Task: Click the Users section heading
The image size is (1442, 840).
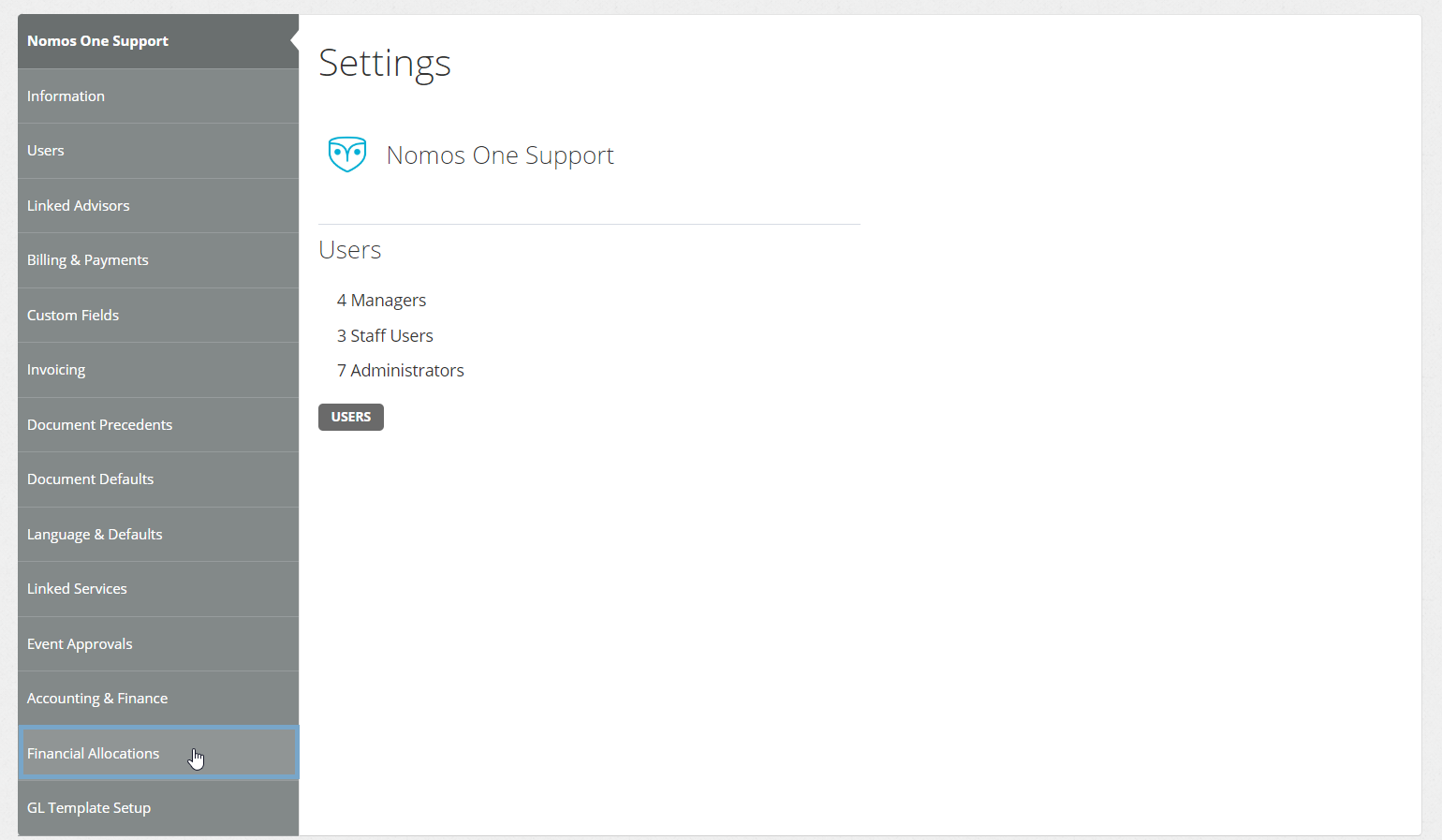Action: 350,250
